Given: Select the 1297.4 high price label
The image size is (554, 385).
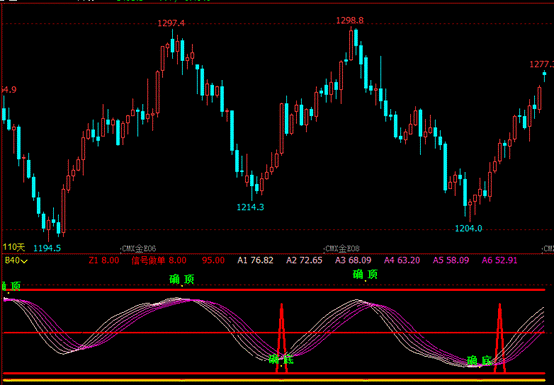Looking at the screenshot, I should click(171, 23).
